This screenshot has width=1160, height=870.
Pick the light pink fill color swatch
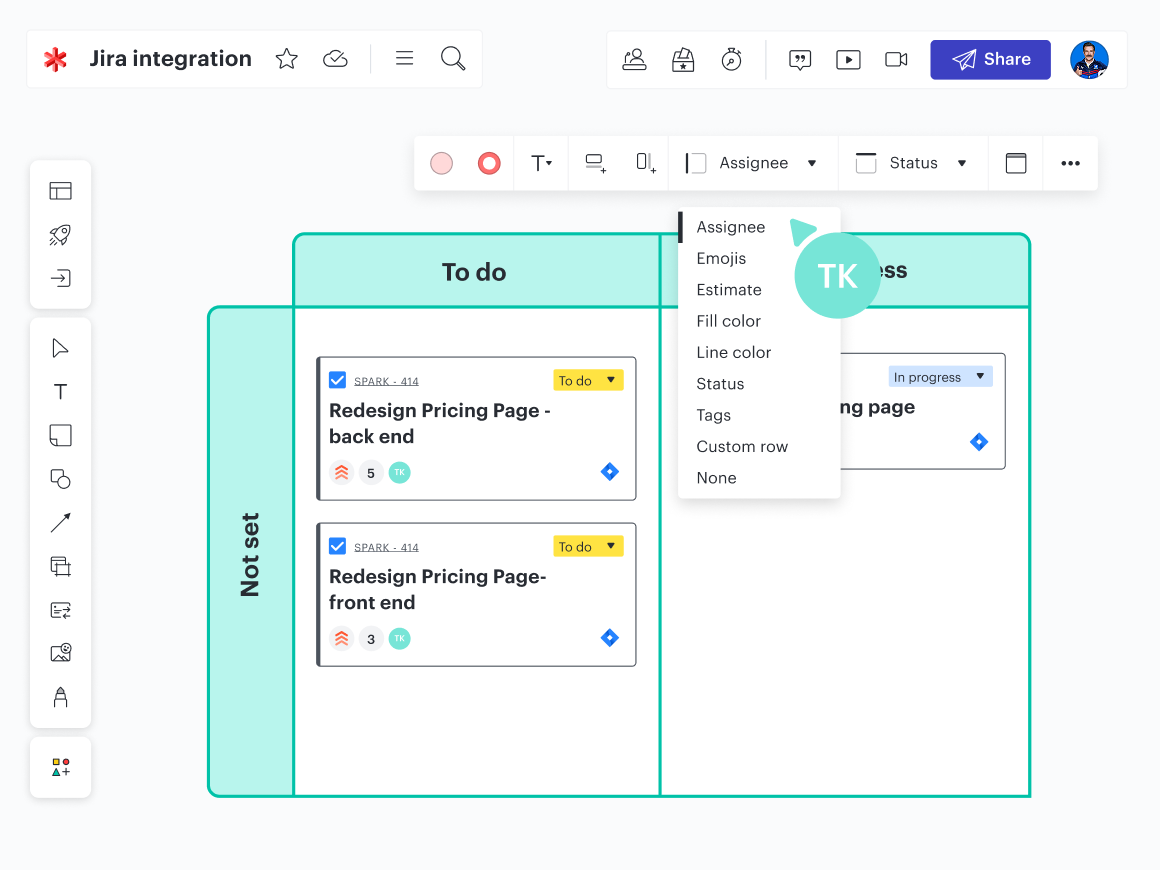pos(441,163)
